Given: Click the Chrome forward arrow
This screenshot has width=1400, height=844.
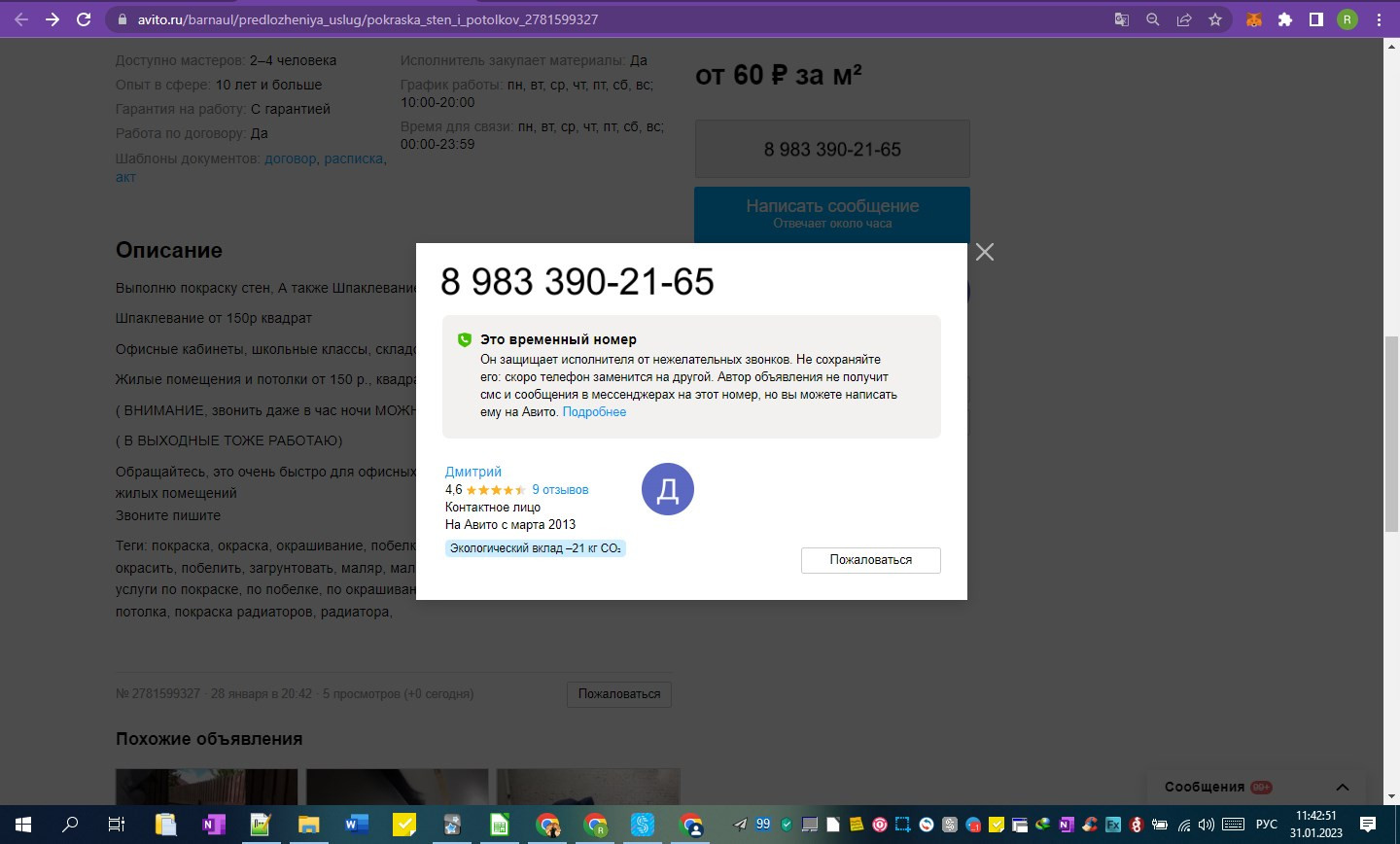Looking at the screenshot, I should tap(52, 19).
